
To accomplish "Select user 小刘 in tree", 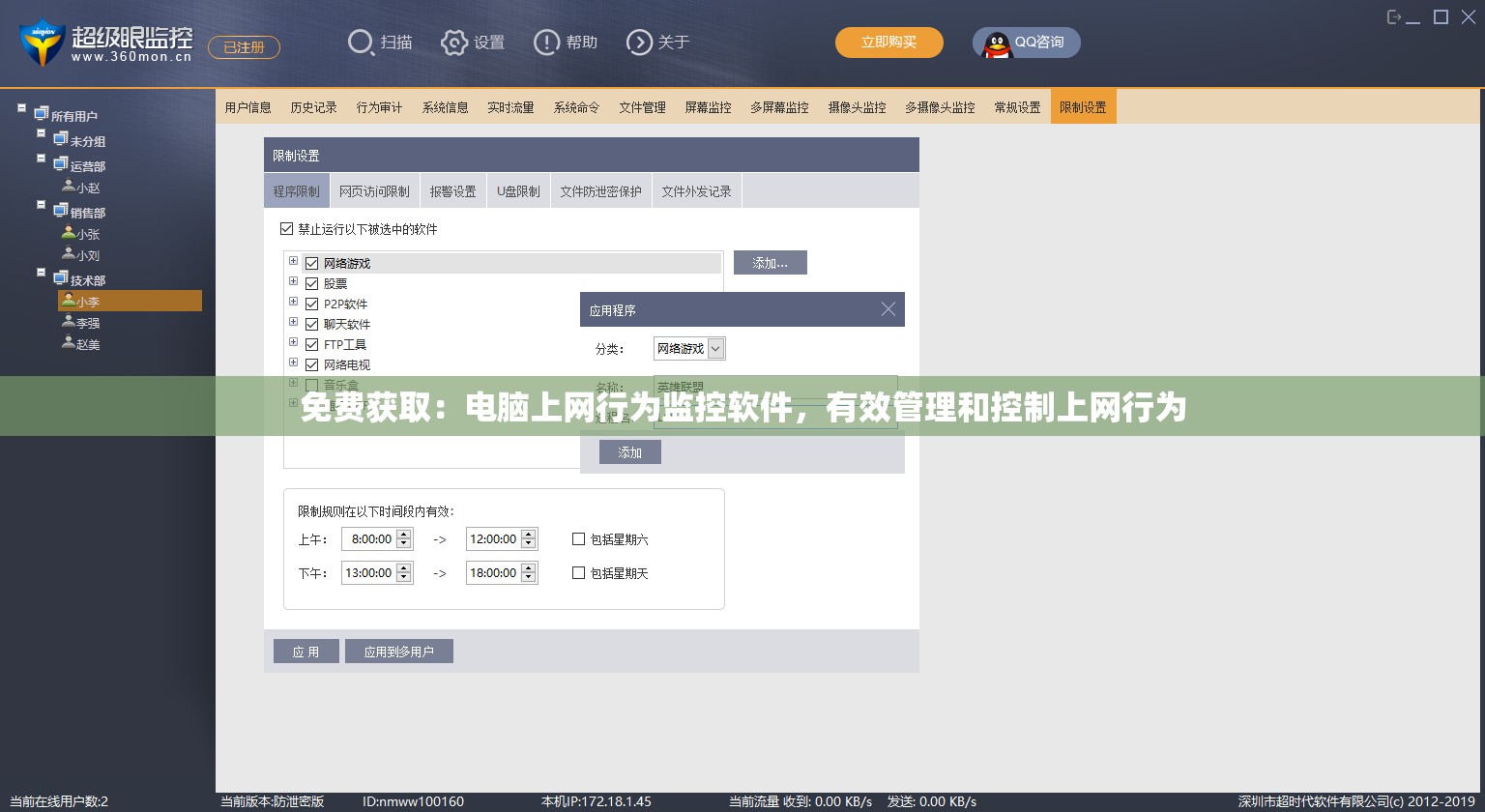I will coord(81,255).
